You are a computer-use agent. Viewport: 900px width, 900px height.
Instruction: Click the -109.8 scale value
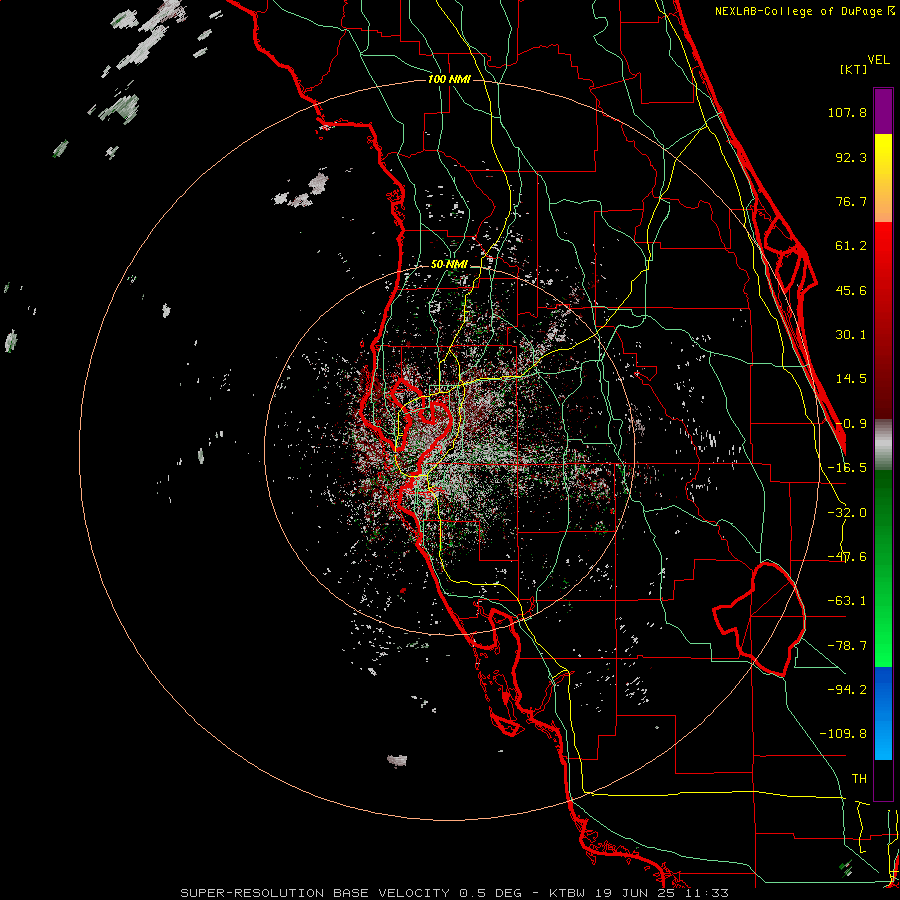843,734
